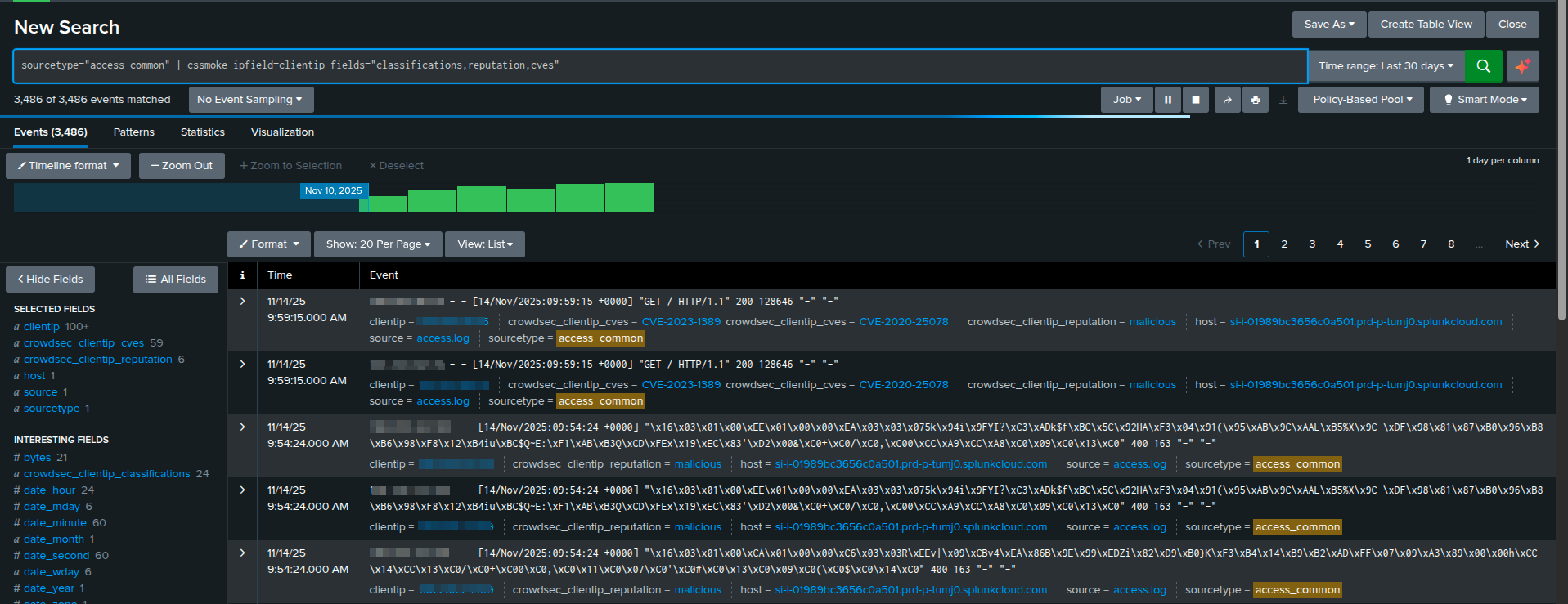1568x604 pixels.
Task: Switch to the Patterns tab
Action: pyautogui.click(x=133, y=132)
